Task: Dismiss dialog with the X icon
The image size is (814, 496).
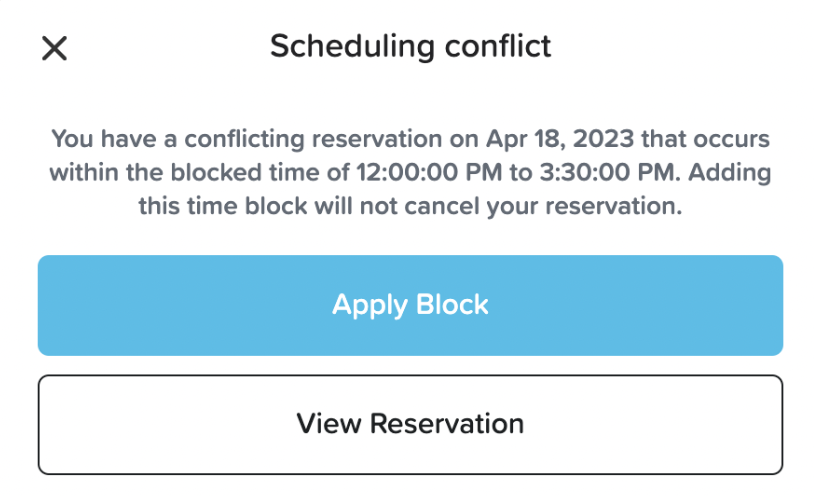Action: point(54,48)
